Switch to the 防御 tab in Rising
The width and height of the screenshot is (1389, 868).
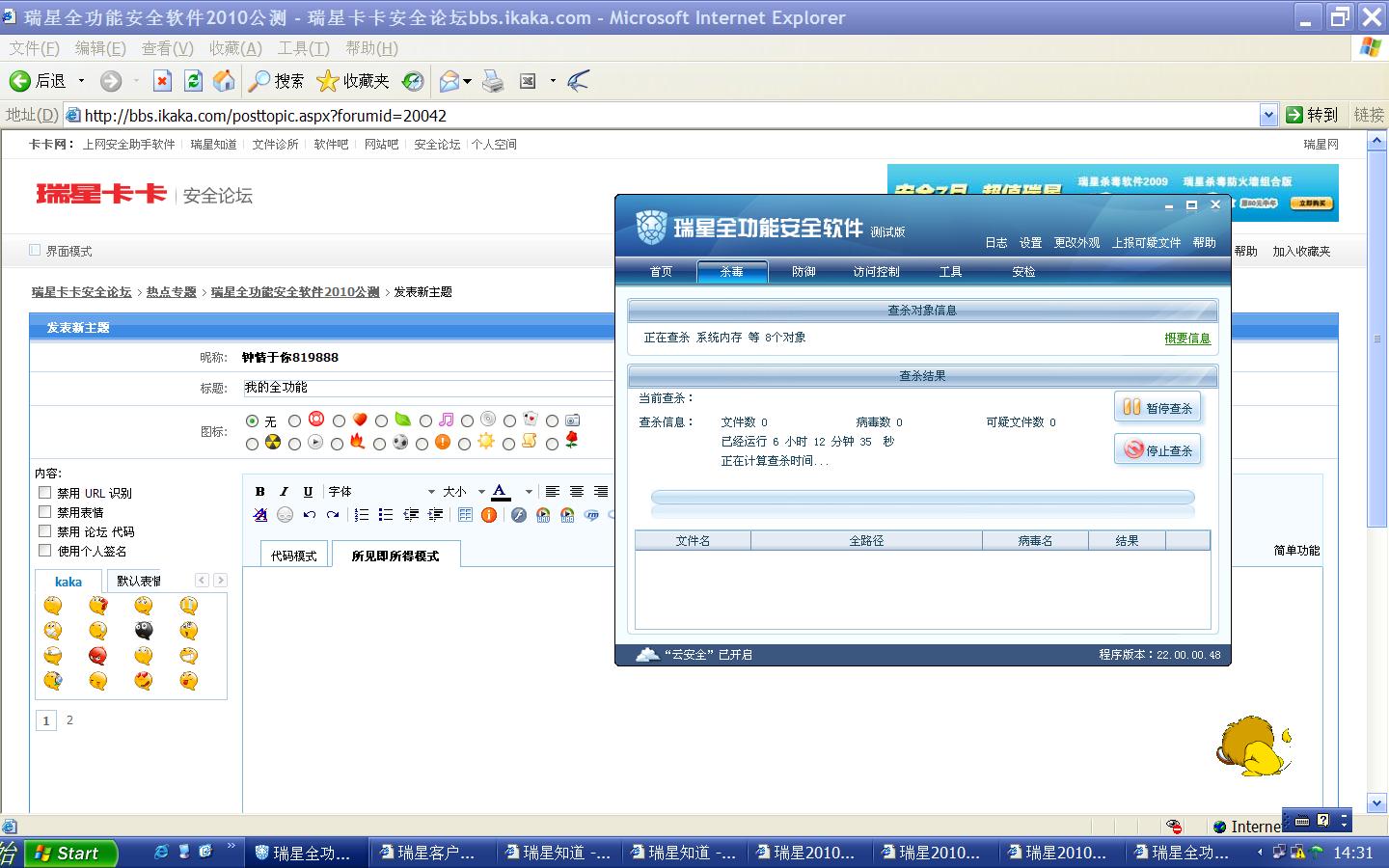pyautogui.click(x=803, y=272)
